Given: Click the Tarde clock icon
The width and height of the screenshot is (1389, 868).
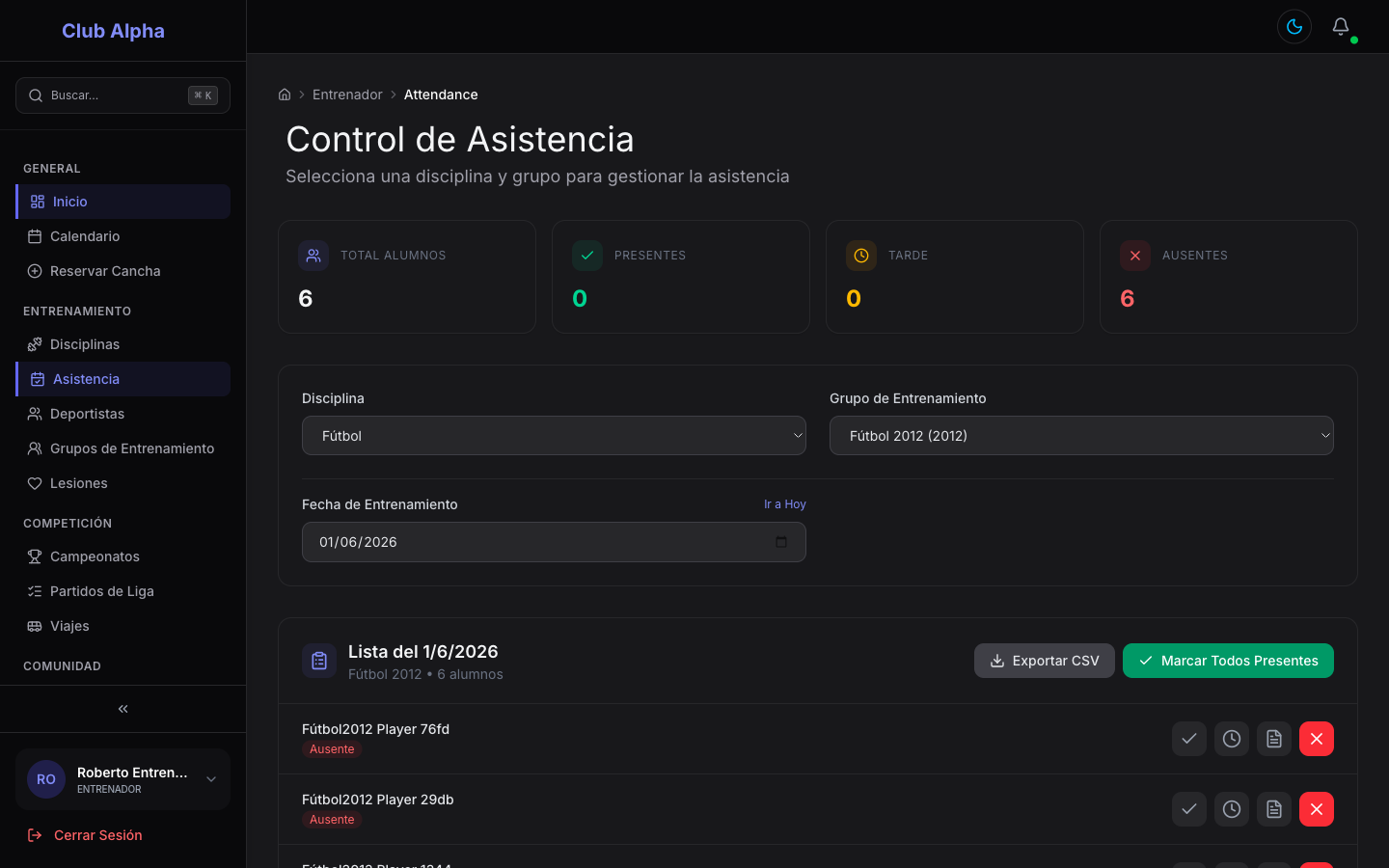Looking at the screenshot, I should pyautogui.click(x=861, y=256).
